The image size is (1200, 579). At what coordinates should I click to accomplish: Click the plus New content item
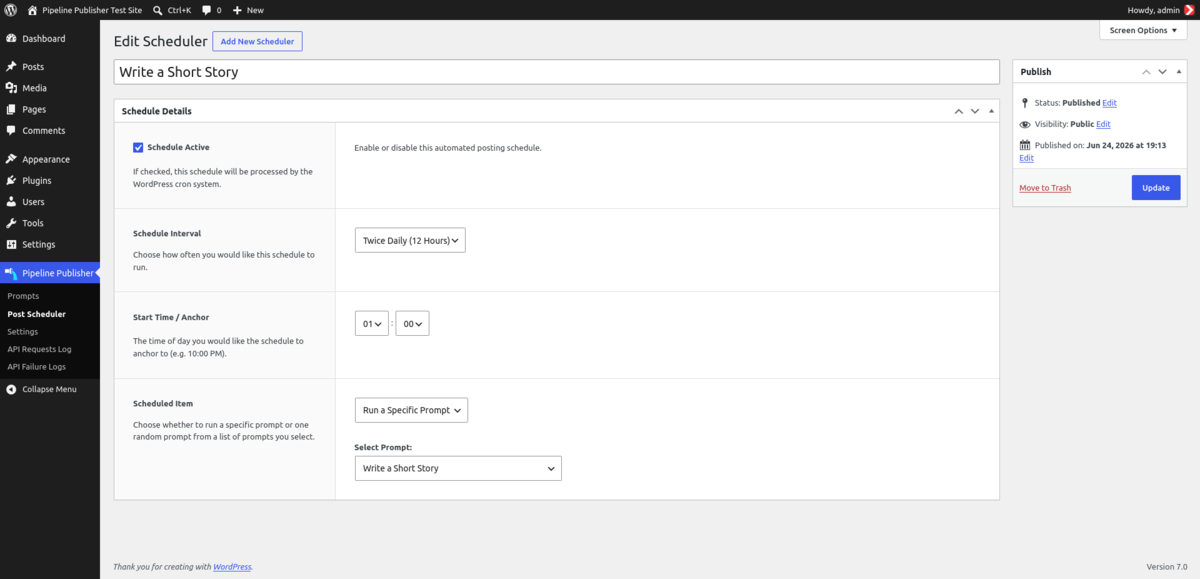point(248,9)
